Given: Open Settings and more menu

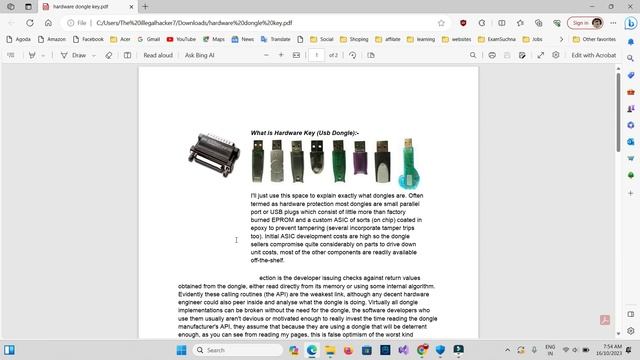Looking at the screenshot, I should tap(613, 23).
